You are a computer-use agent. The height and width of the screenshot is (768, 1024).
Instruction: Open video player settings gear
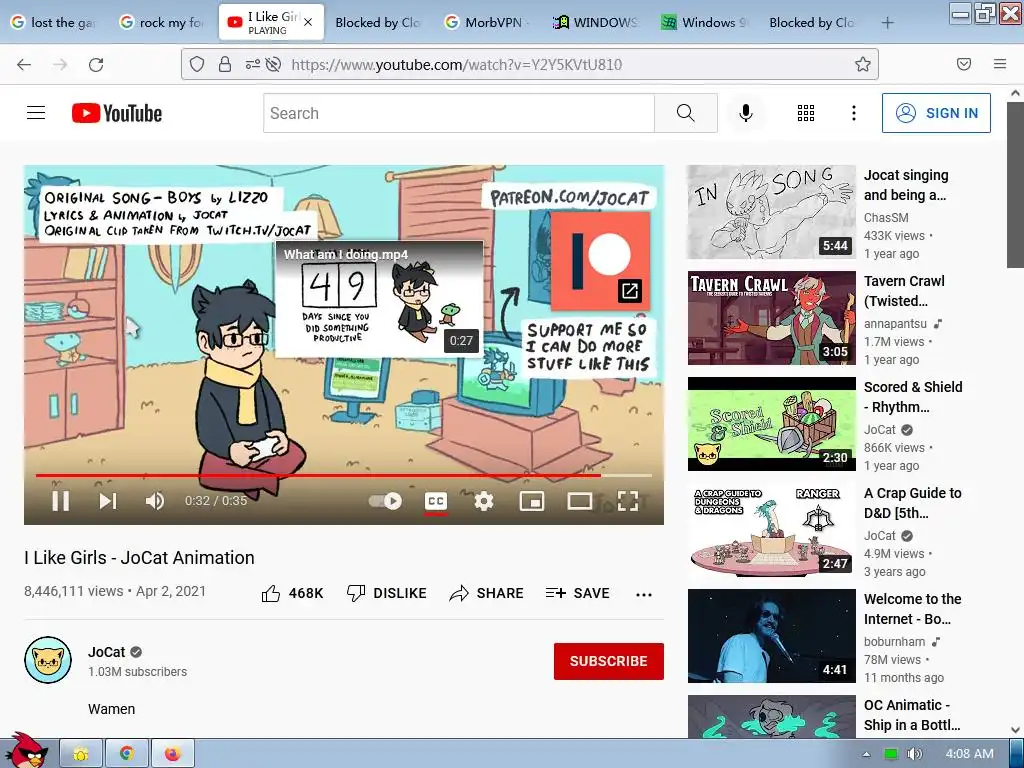pos(484,501)
